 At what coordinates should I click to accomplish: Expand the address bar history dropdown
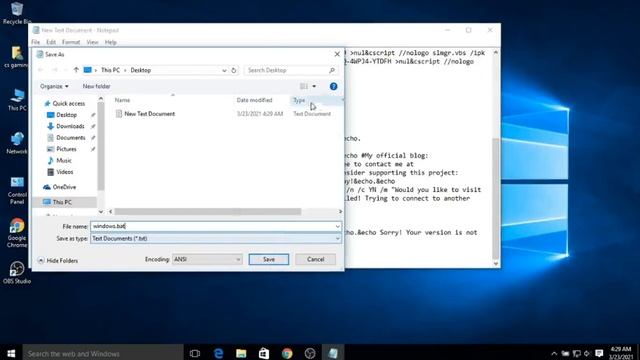pyautogui.click(x=224, y=70)
